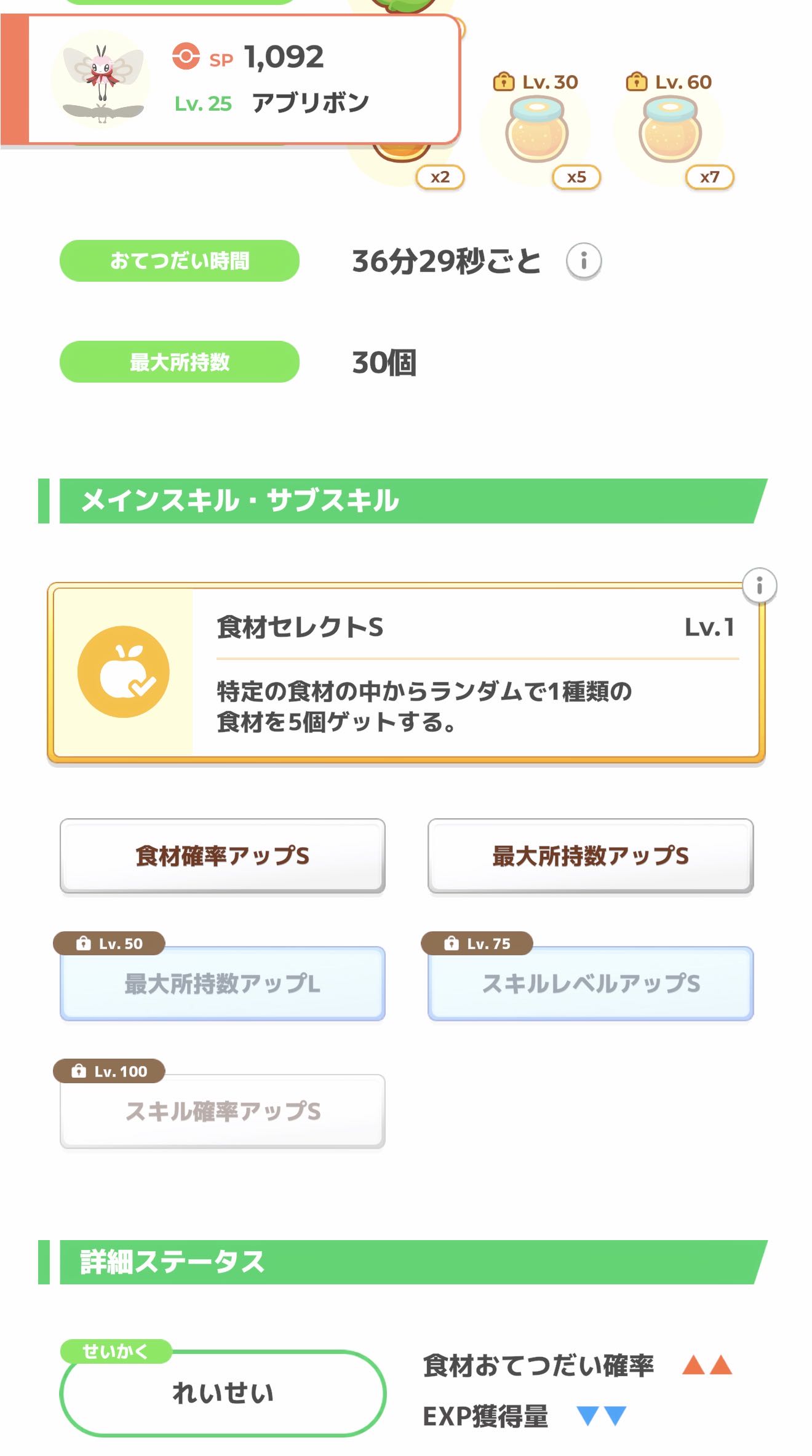Image resolution: width=812 pixels, height=1456 pixels.
Task: Tap locked 最大所持数アップL skill
Action: (222, 984)
